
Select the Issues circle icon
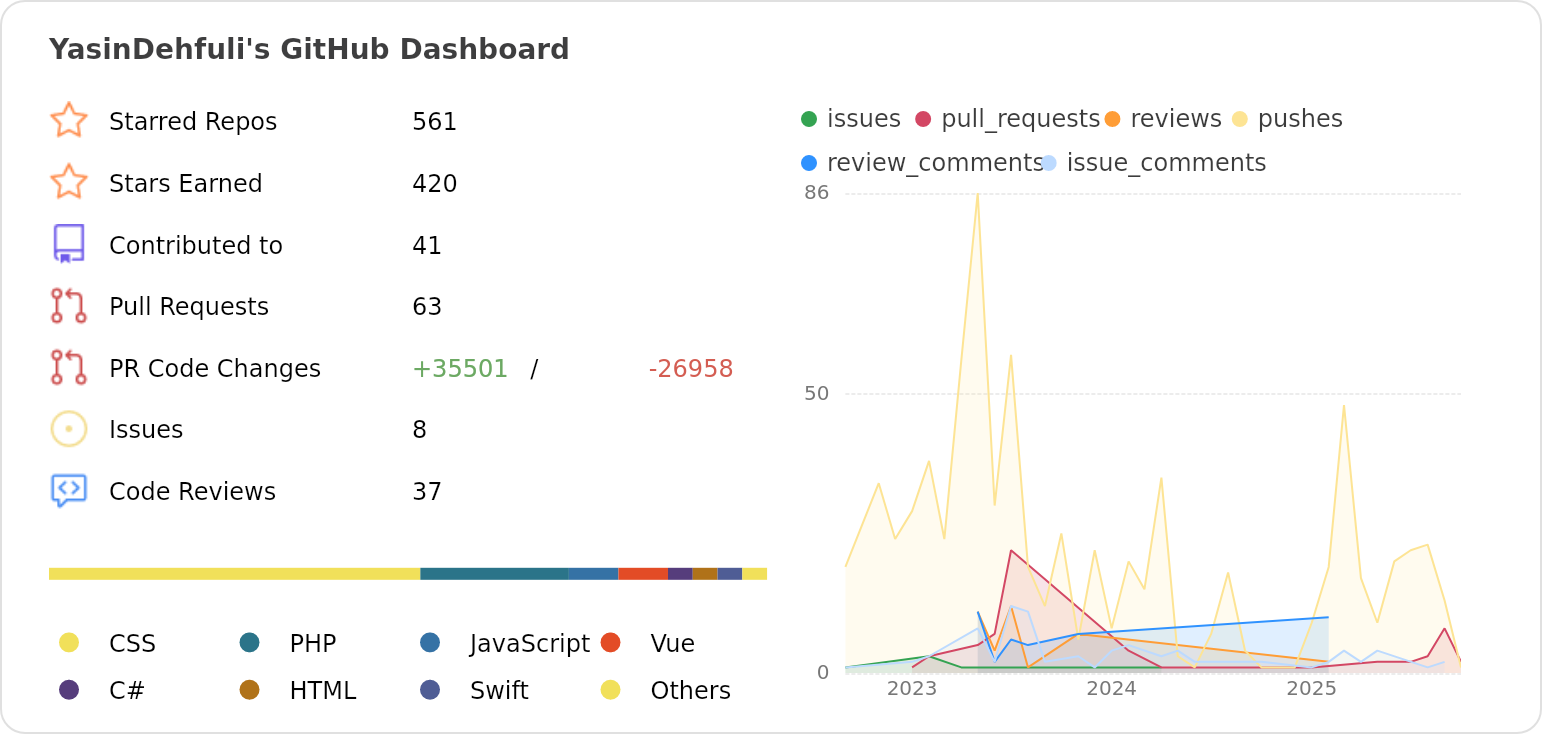tap(68, 429)
